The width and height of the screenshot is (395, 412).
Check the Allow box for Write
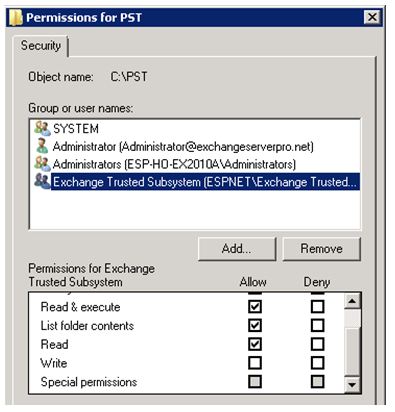(x=255, y=363)
